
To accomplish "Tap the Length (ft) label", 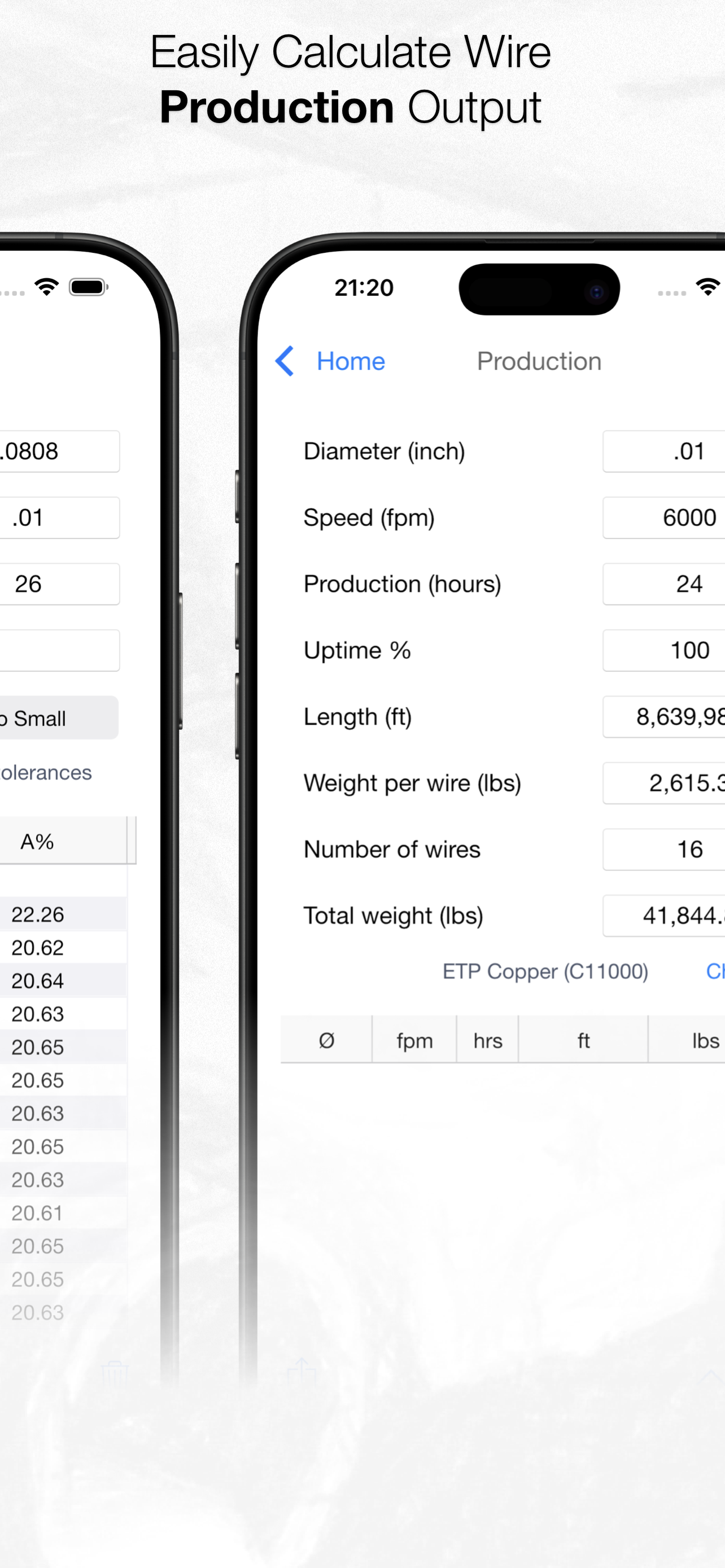I will [358, 717].
